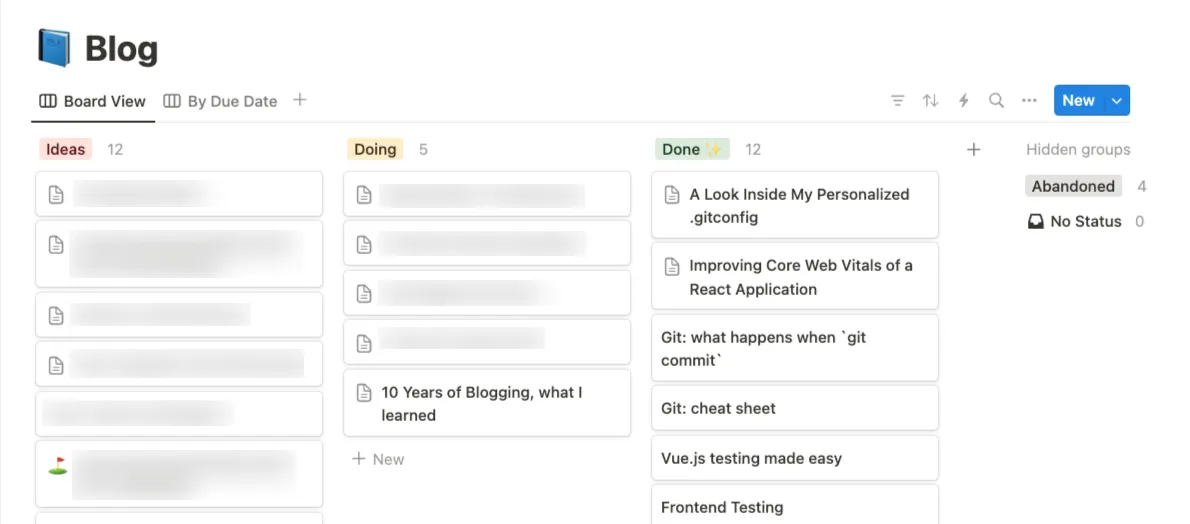Click the blue New button

(1078, 100)
